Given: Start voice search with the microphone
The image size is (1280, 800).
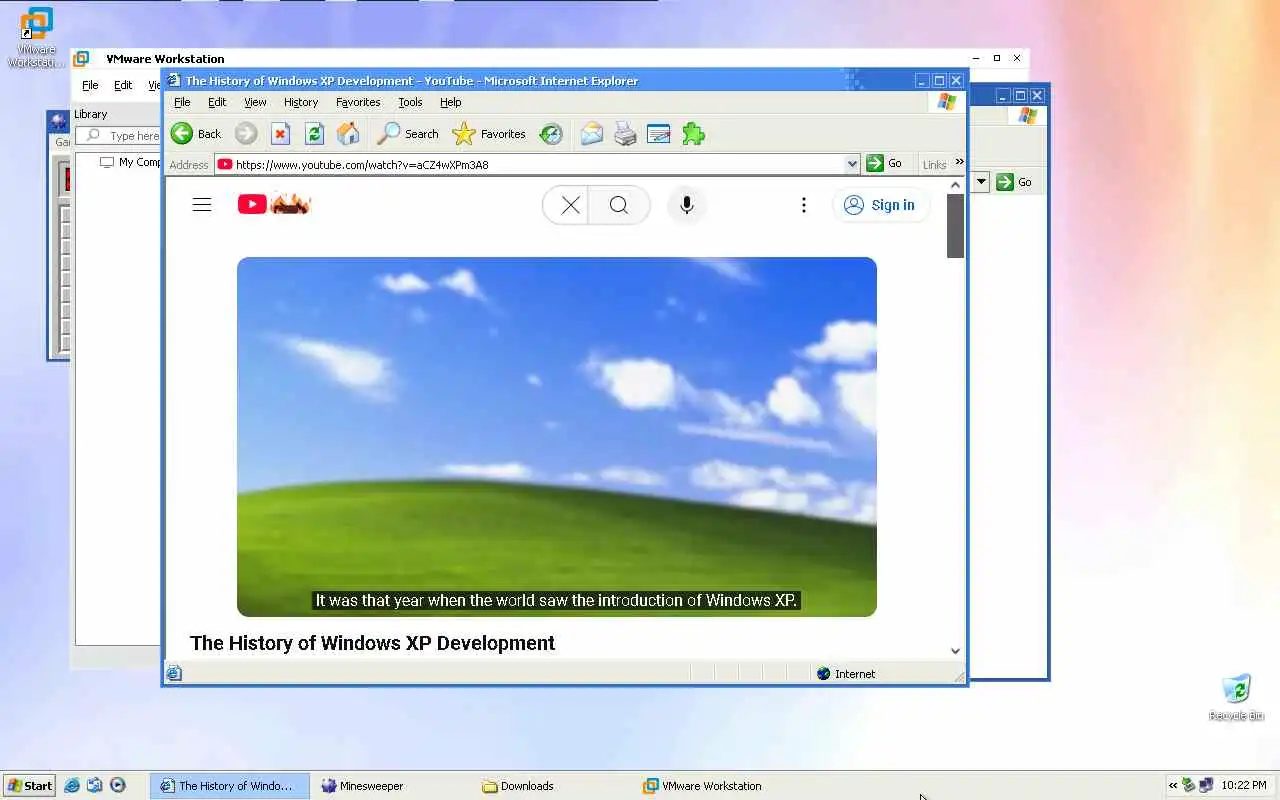Looking at the screenshot, I should (x=686, y=205).
